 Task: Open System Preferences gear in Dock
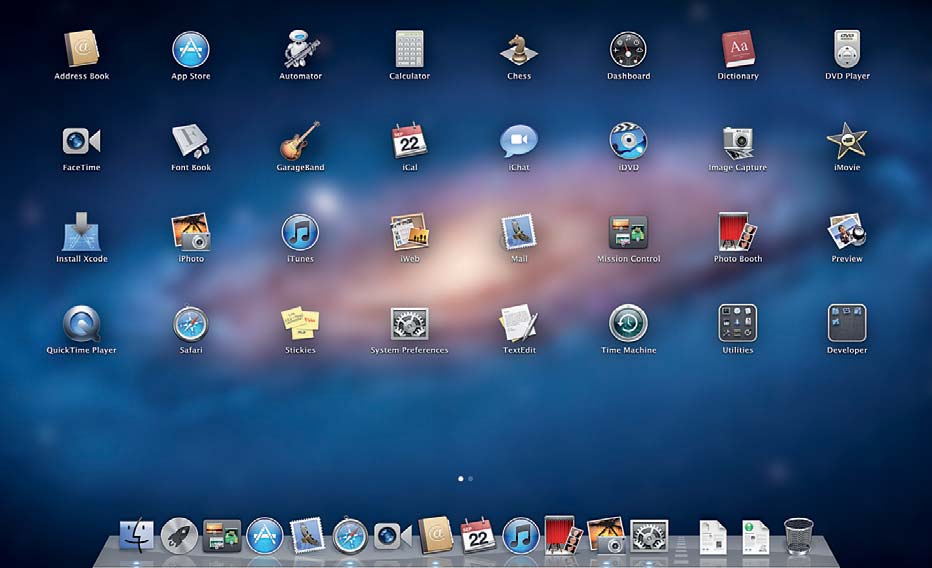(x=649, y=535)
